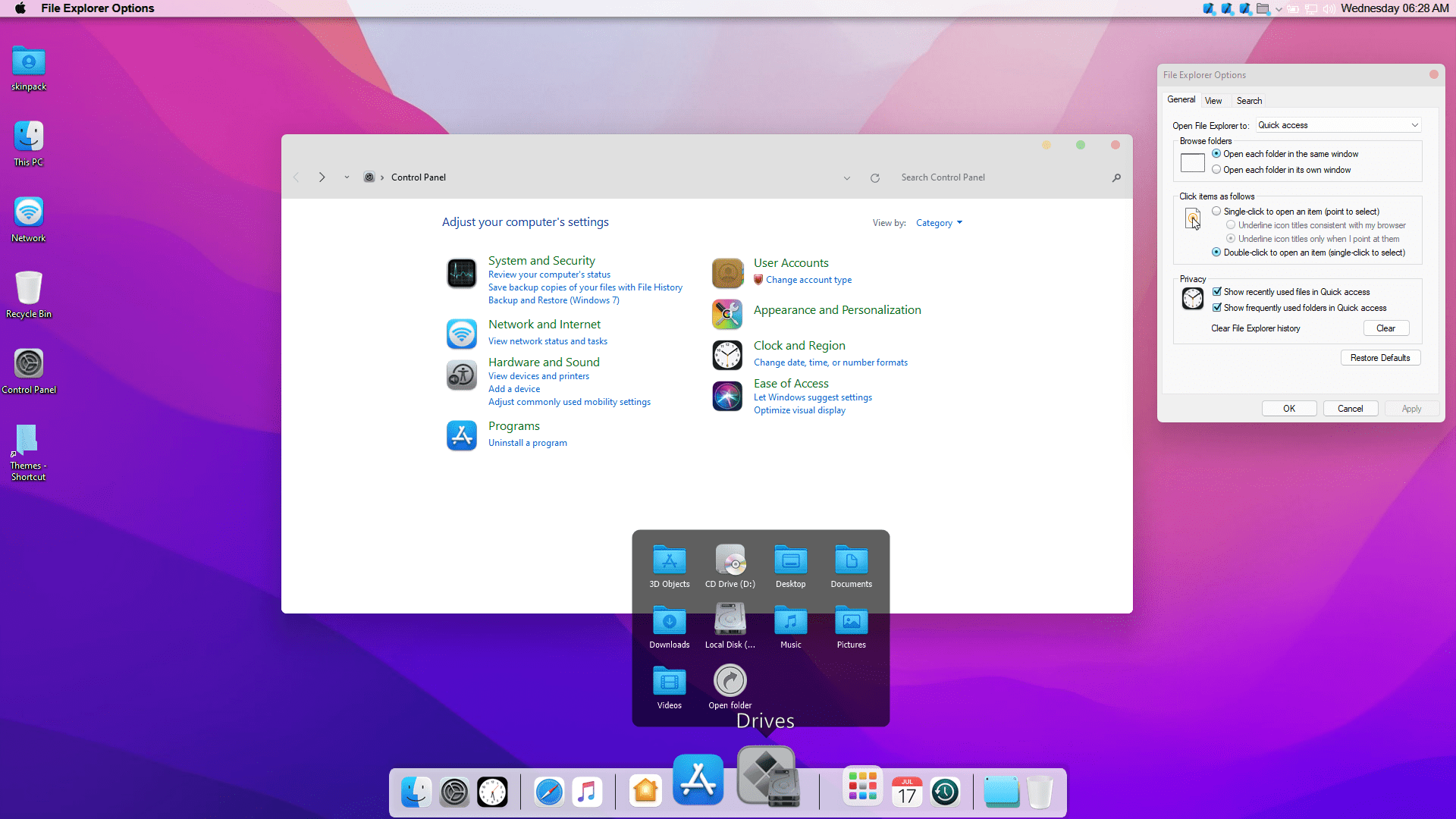
Task: Expand Open File Explorer to dropdown
Action: point(1418,124)
